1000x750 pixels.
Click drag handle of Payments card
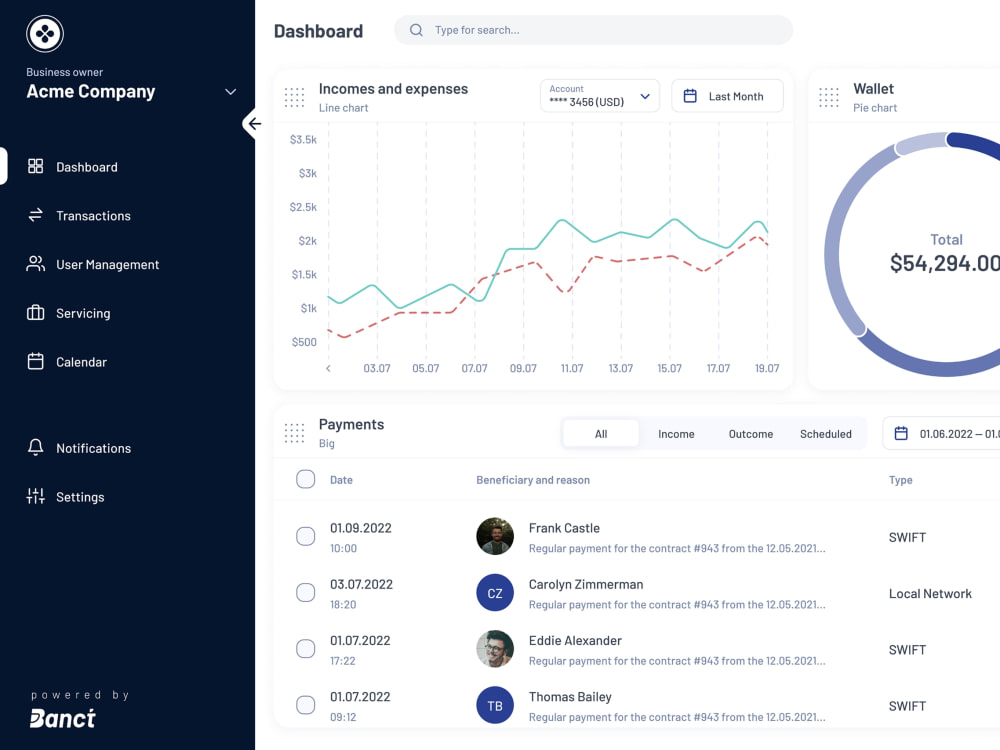coord(294,433)
